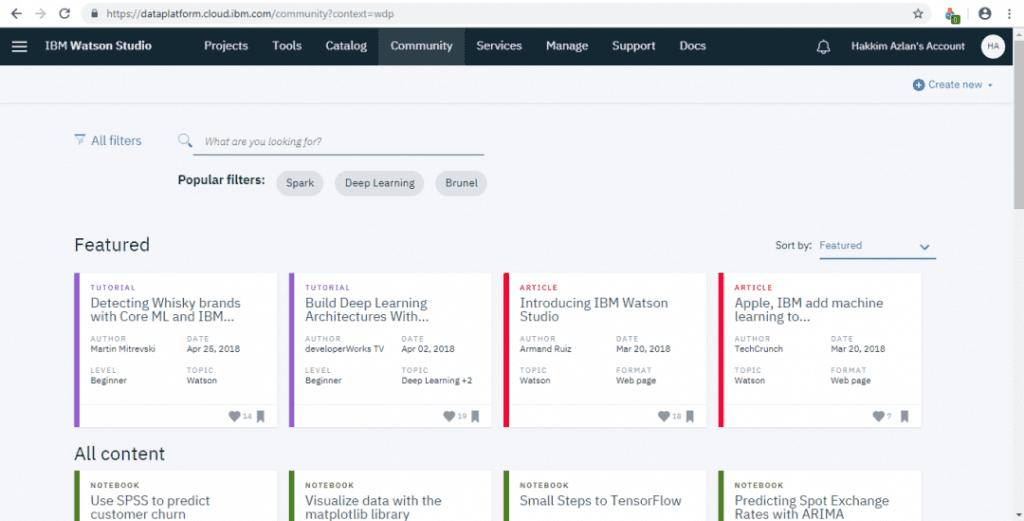
Task: Like the Introducing IBM Watson Studio article
Action: 664,416
